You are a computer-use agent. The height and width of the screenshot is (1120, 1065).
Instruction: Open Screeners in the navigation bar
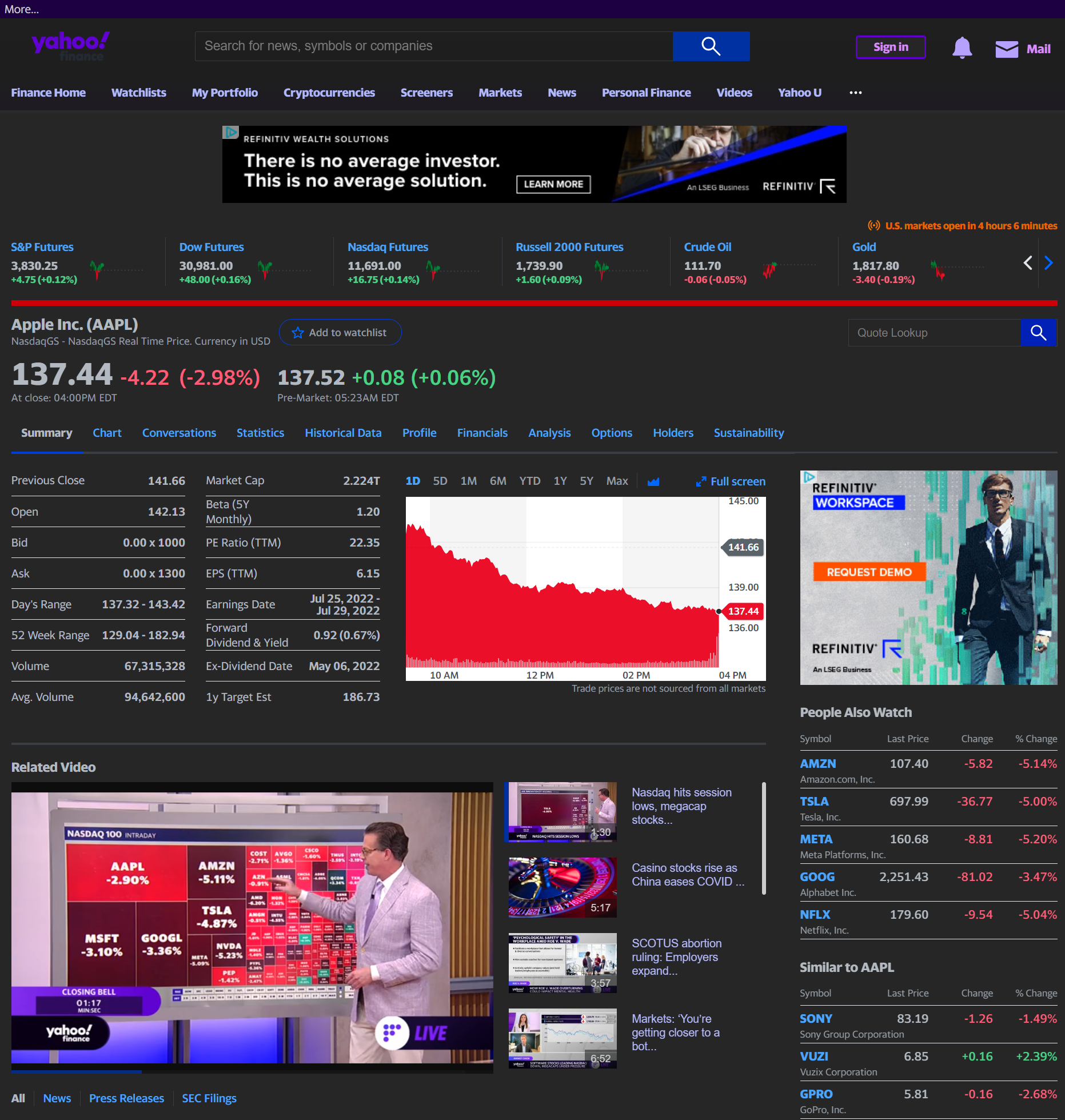426,93
